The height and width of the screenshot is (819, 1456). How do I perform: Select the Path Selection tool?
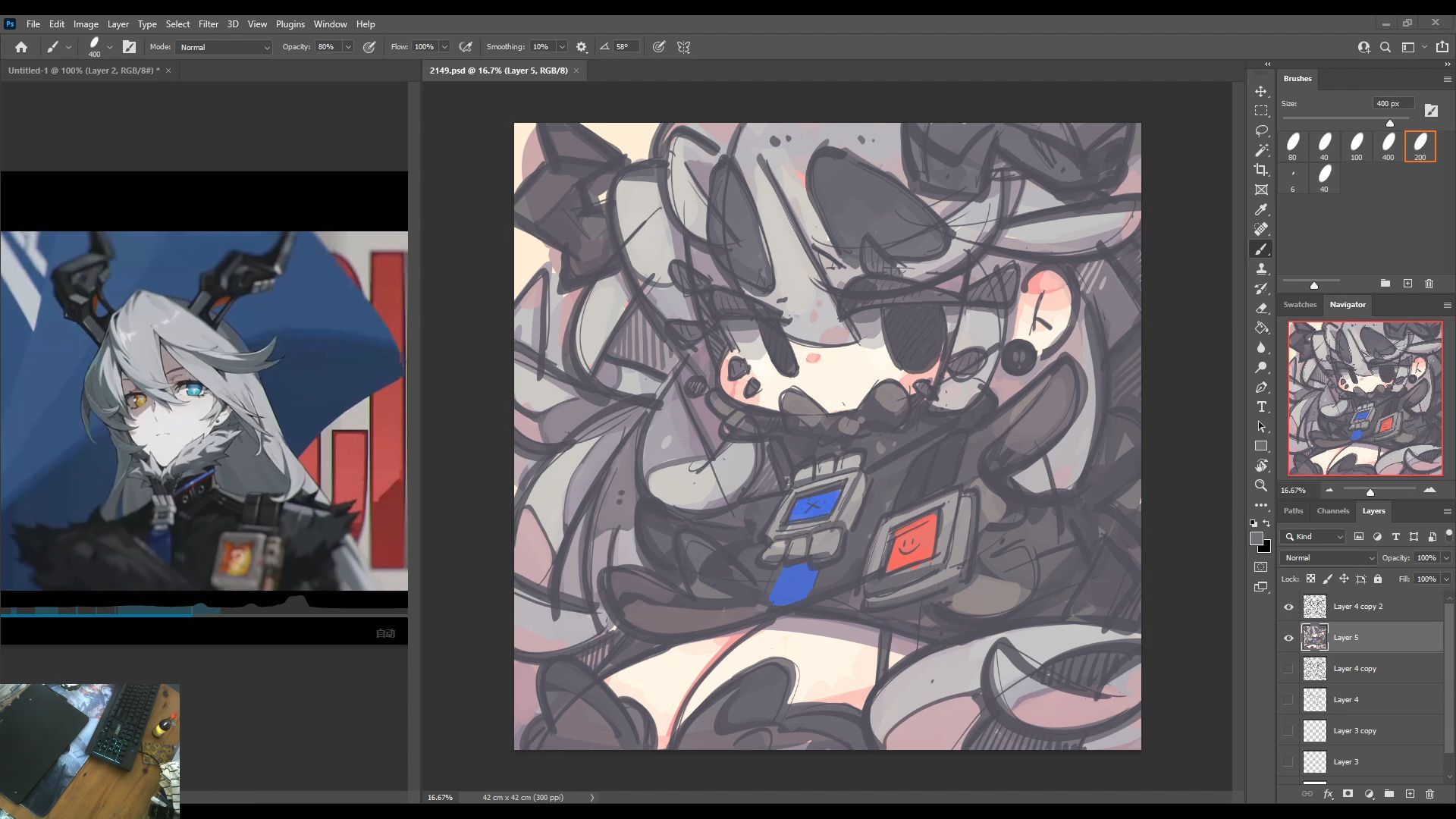point(1261,426)
